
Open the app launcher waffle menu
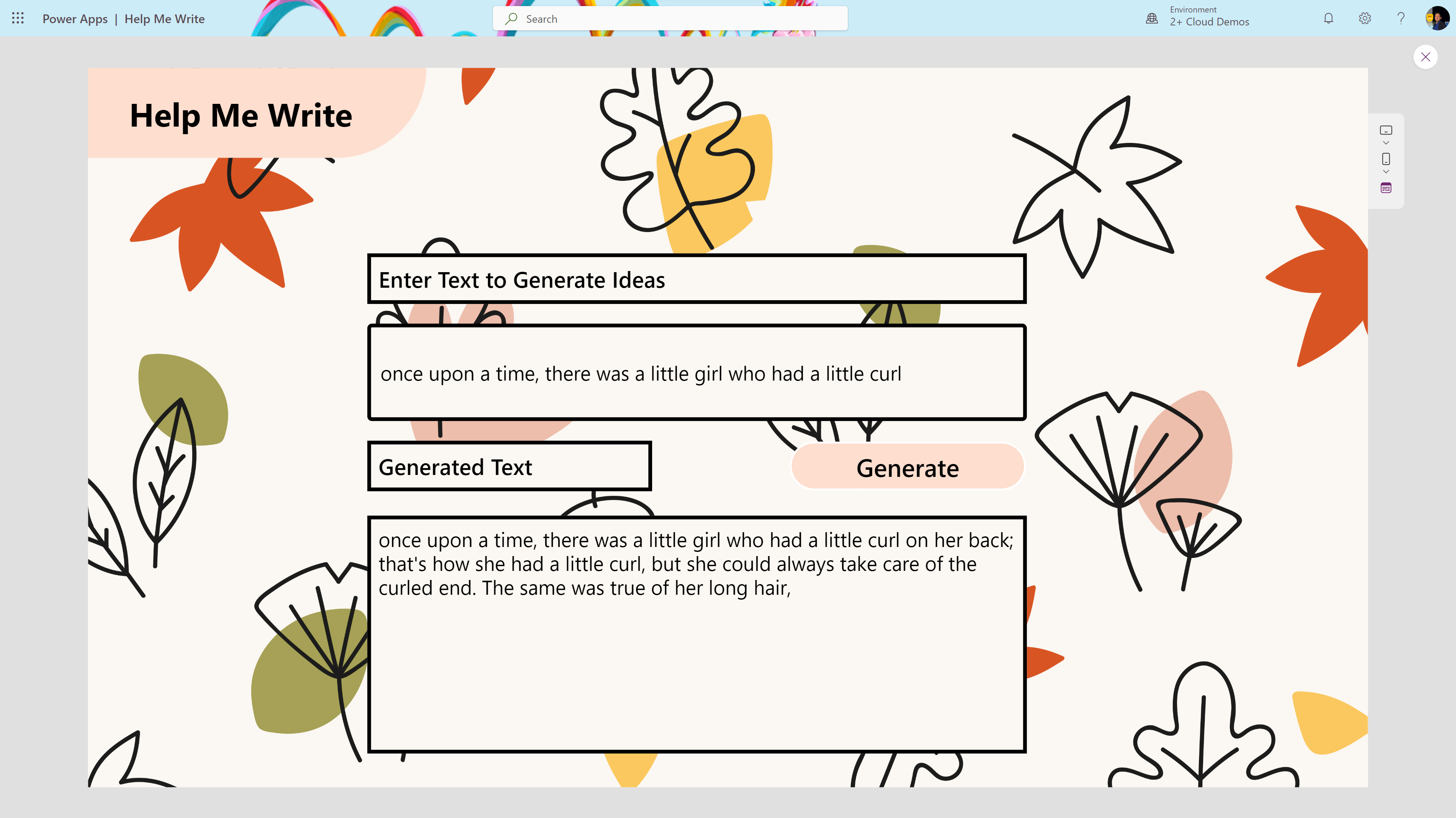(17, 19)
